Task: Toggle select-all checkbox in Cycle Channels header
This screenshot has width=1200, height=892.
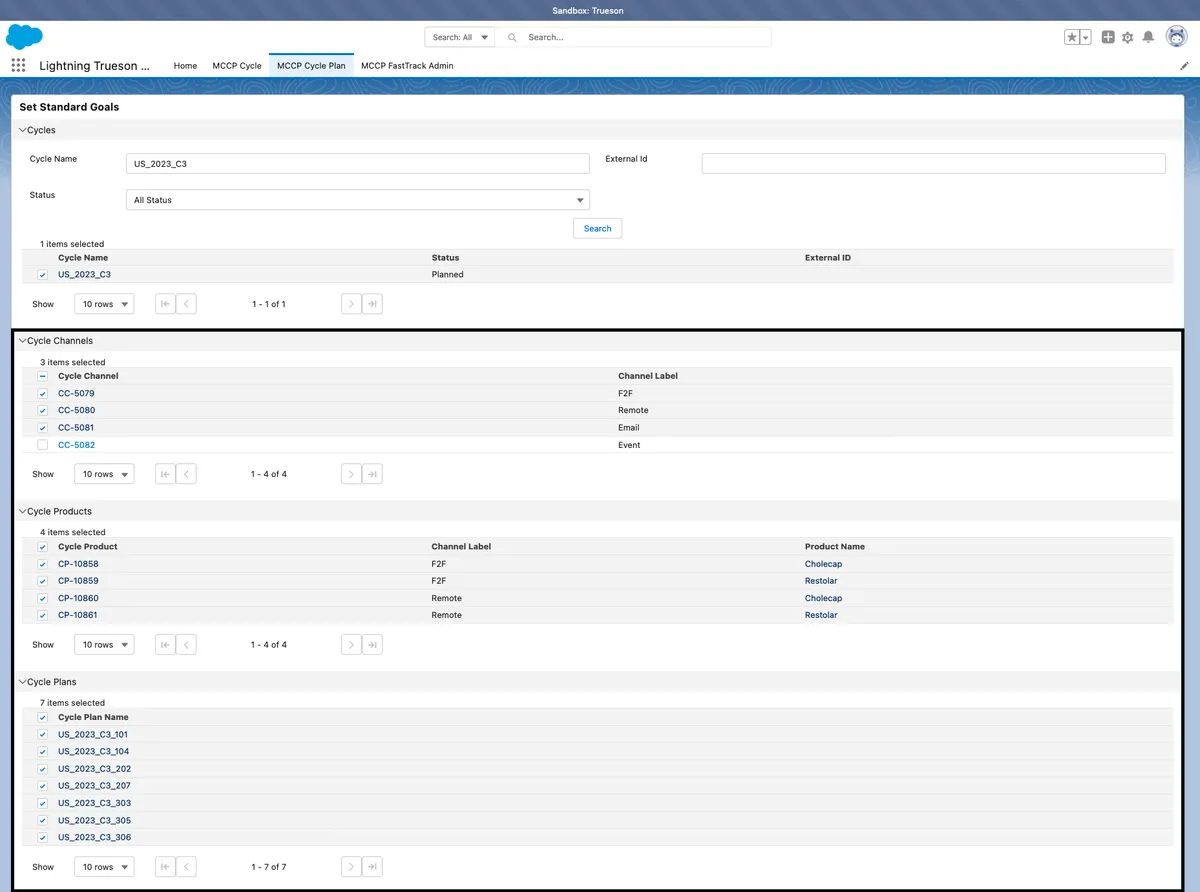Action: pyautogui.click(x=42, y=376)
